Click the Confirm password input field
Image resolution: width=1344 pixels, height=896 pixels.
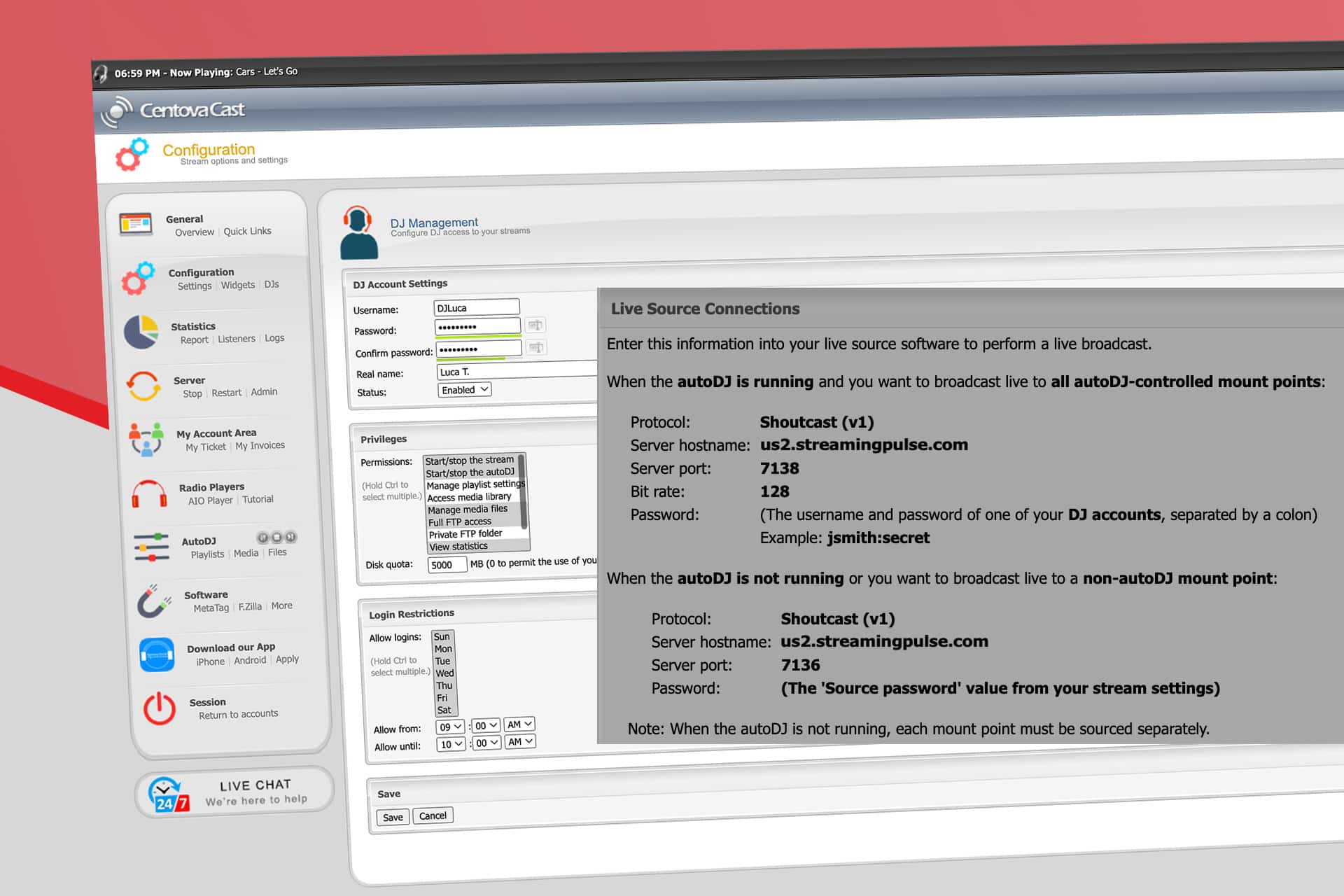[x=479, y=349]
